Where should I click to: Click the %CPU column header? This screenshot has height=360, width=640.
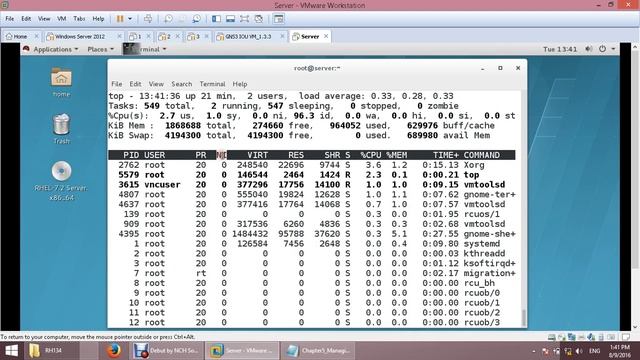(x=371, y=155)
